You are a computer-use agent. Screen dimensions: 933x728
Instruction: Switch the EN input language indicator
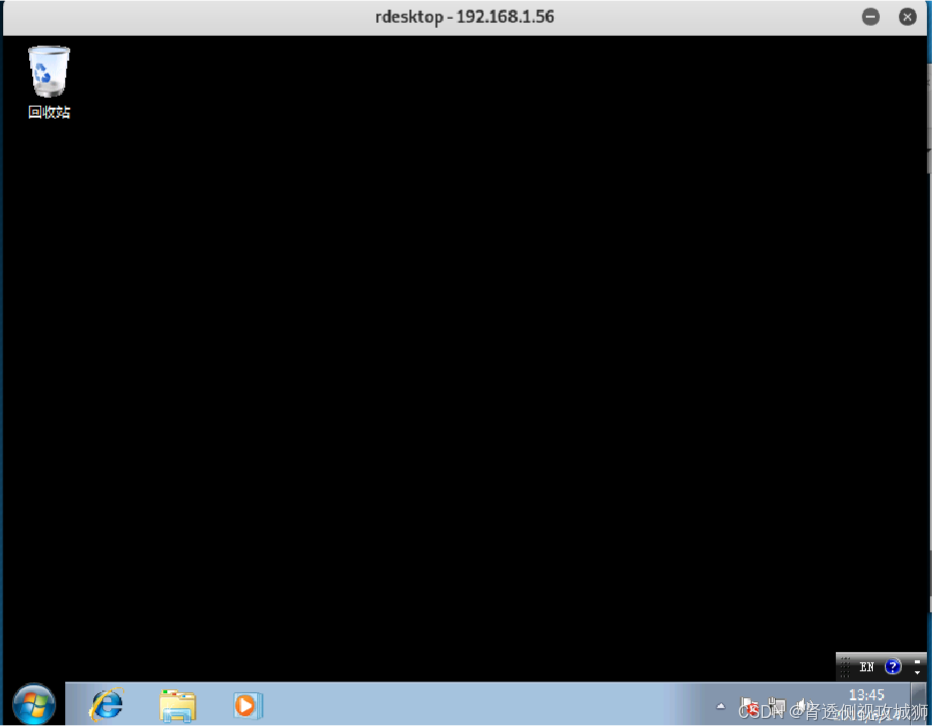(x=867, y=667)
